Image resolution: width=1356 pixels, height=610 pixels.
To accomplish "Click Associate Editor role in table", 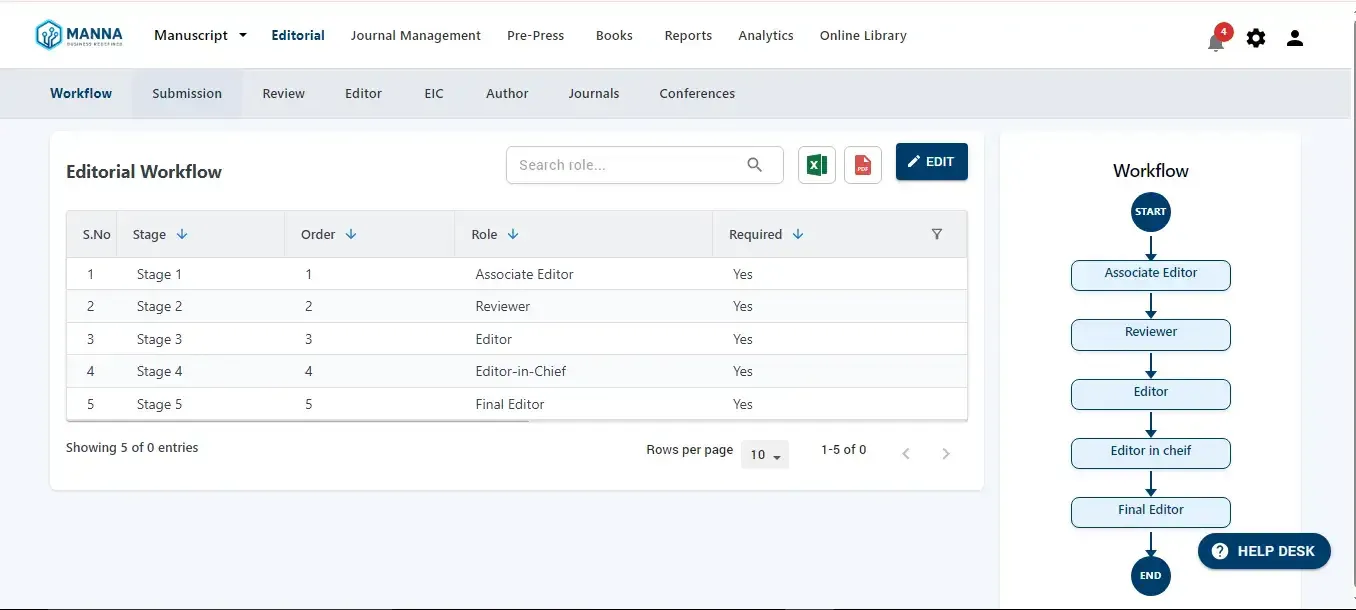I will [524, 274].
